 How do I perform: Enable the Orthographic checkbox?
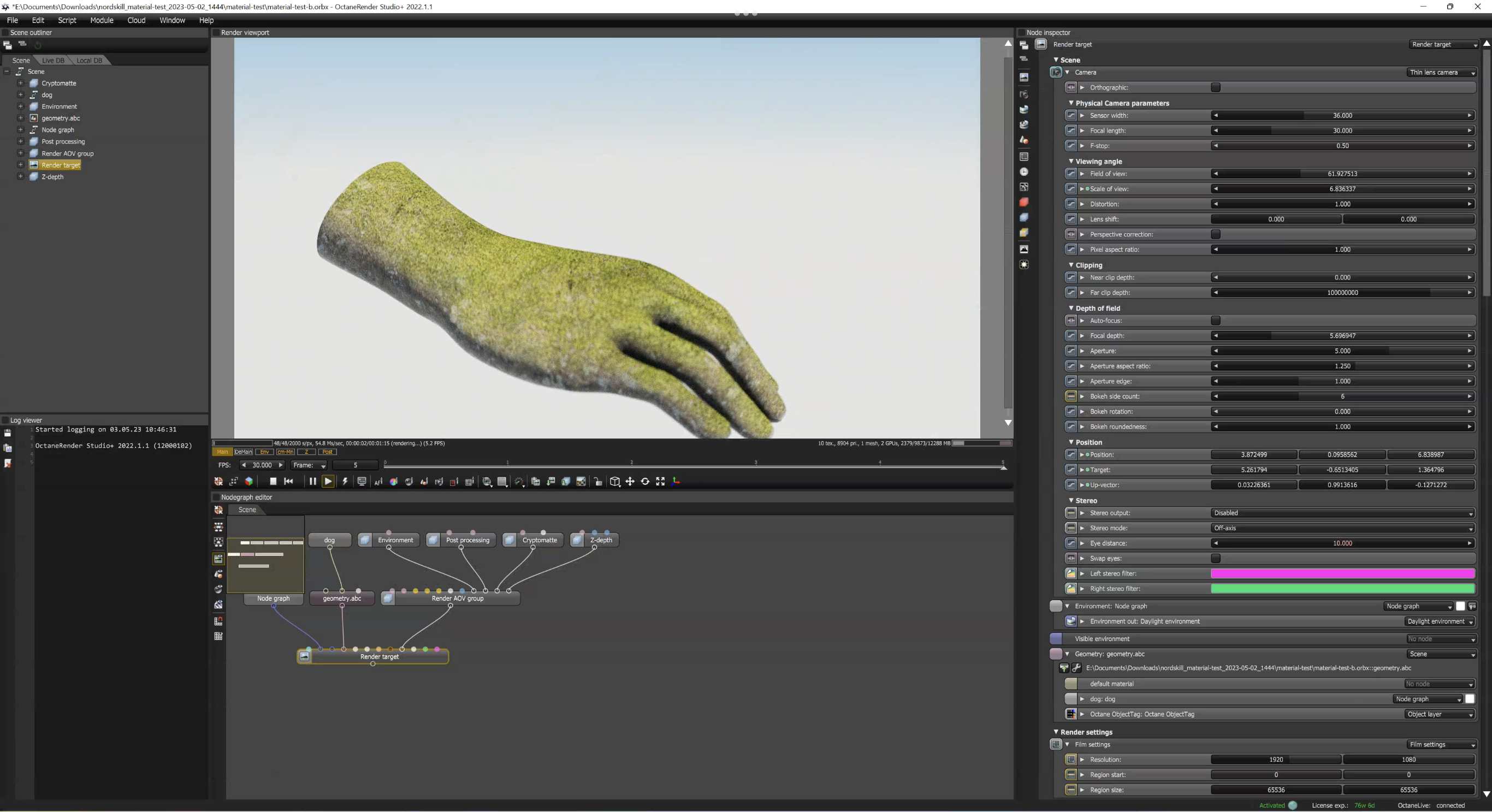point(1215,87)
